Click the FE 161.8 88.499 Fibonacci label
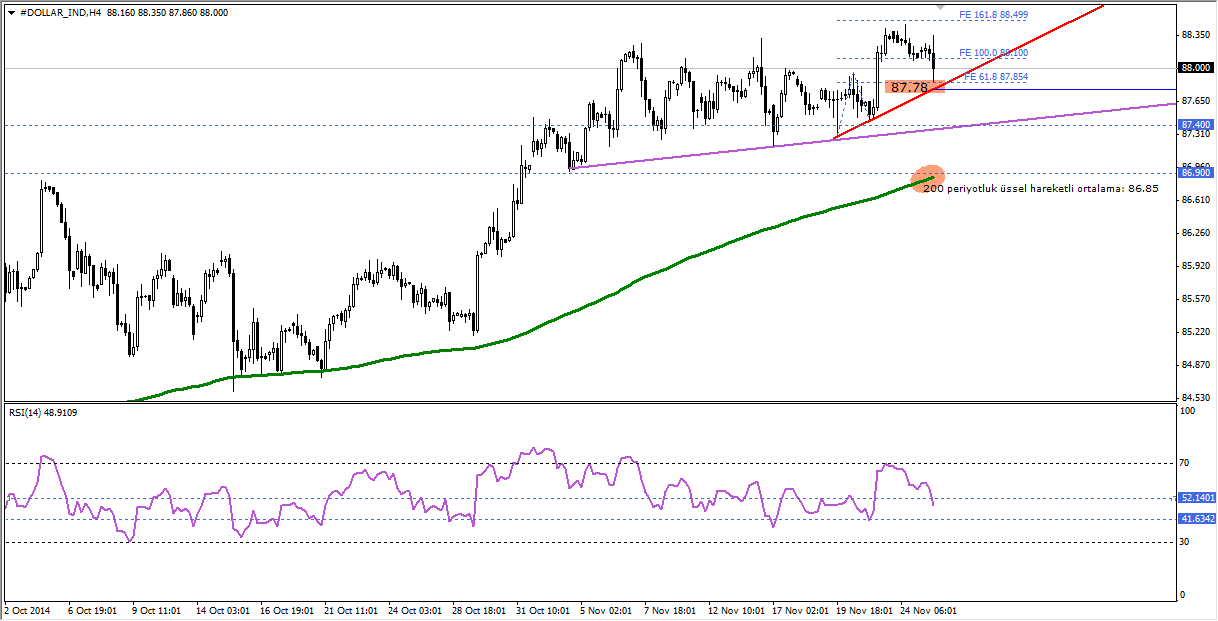Image resolution: width=1218 pixels, height=621 pixels. 992,15
